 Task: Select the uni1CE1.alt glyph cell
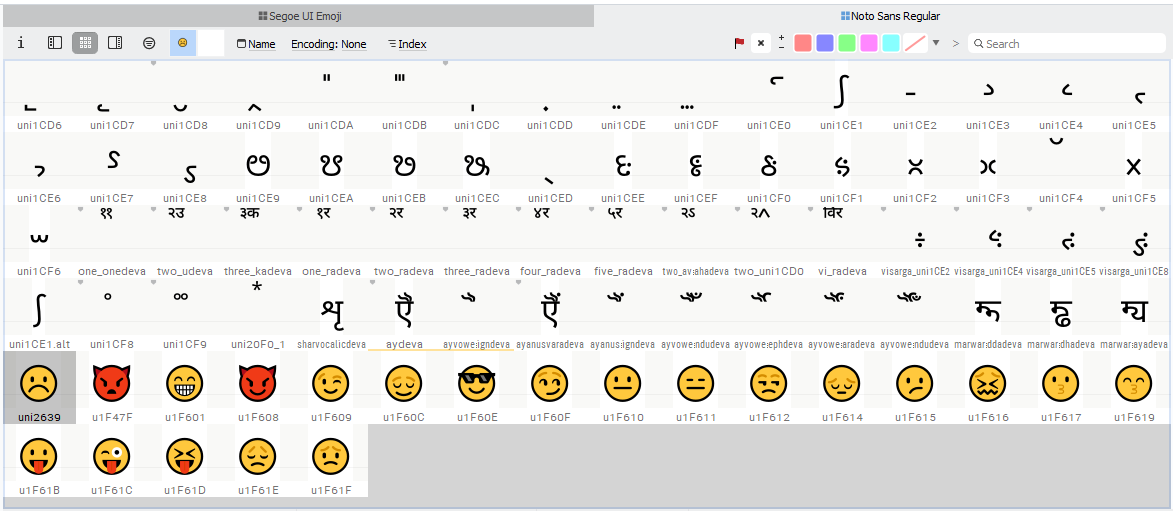click(x=40, y=314)
